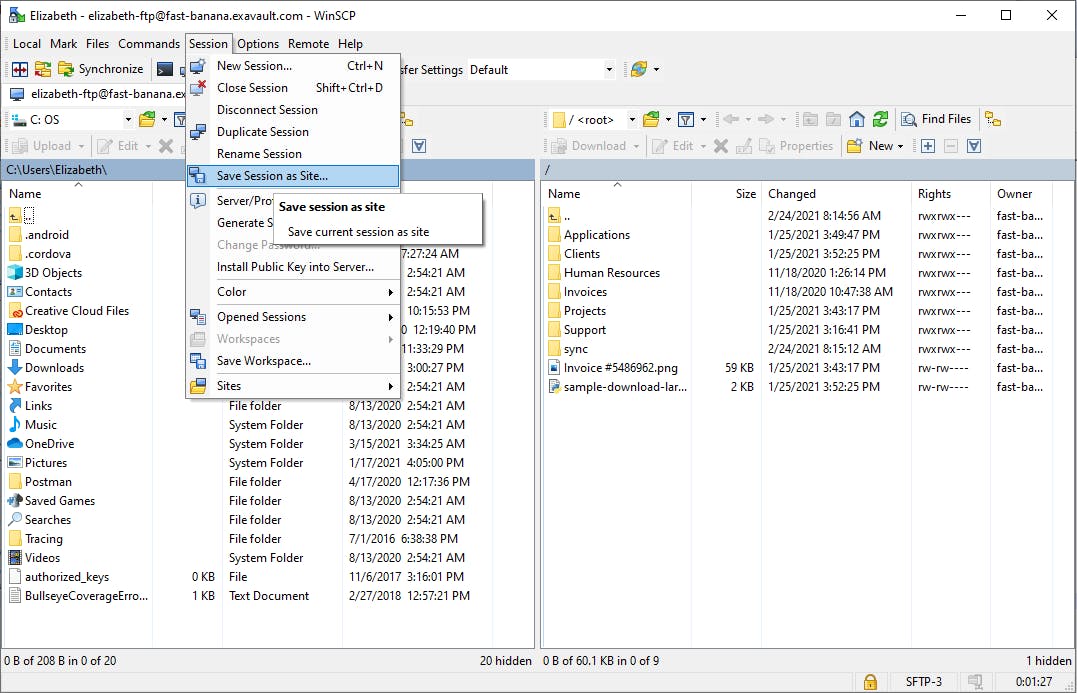The image size is (1077, 693).
Task: Open the Help menu
Action: coord(350,43)
